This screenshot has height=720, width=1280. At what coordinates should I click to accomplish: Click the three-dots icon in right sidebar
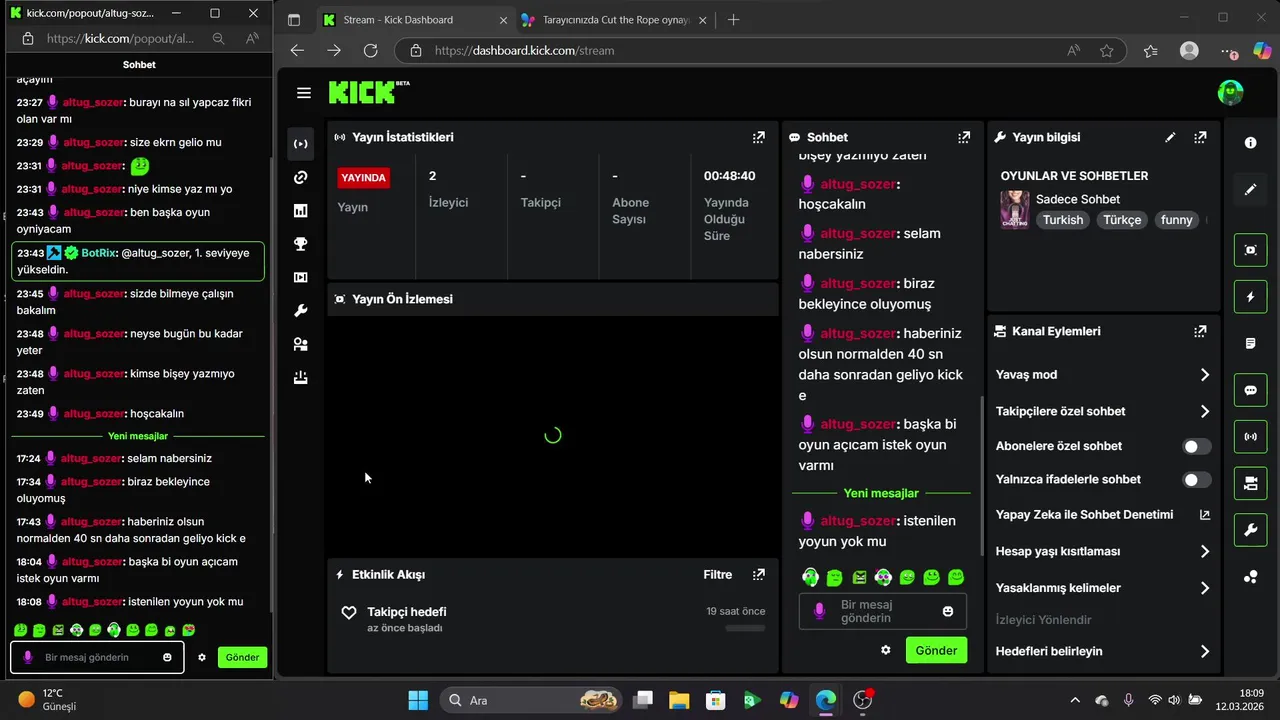click(x=1250, y=577)
